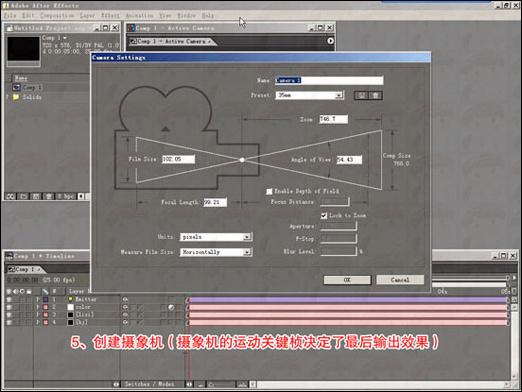Click the 8 bpc color depth button

(65, 196)
